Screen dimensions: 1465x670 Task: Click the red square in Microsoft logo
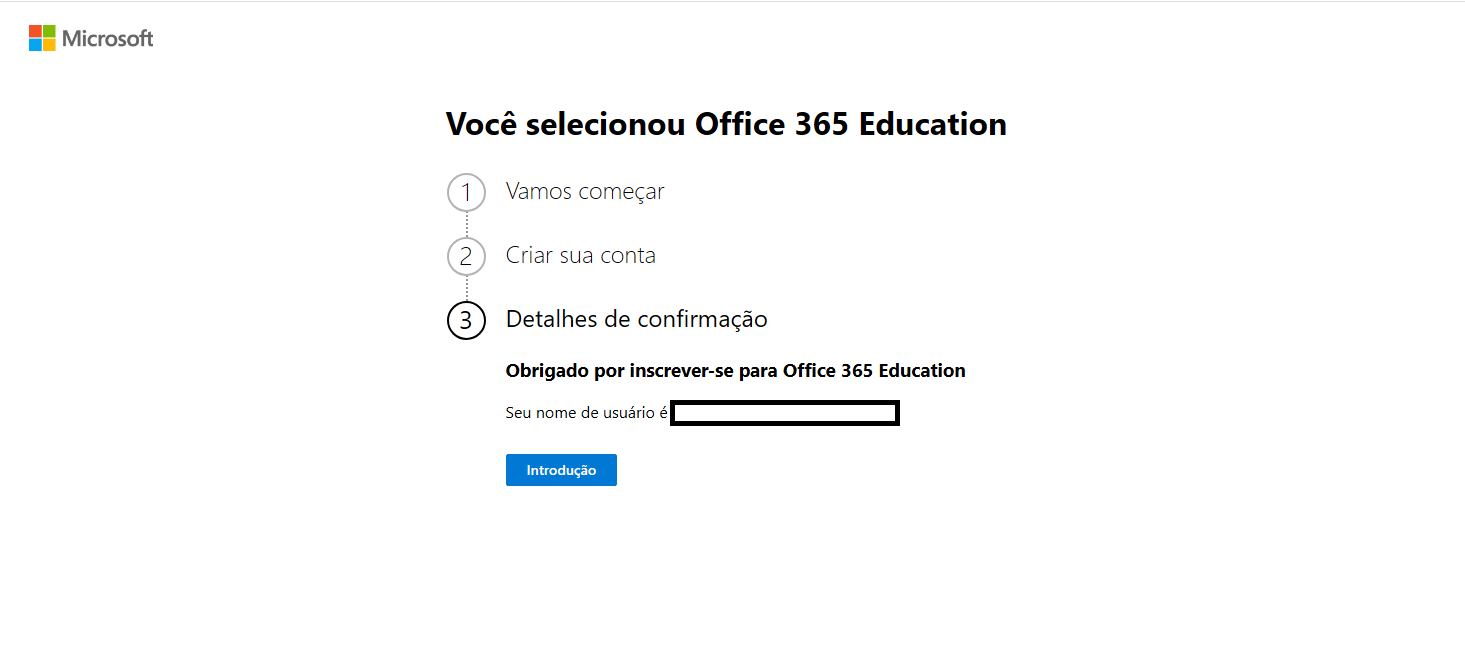pos(34,31)
